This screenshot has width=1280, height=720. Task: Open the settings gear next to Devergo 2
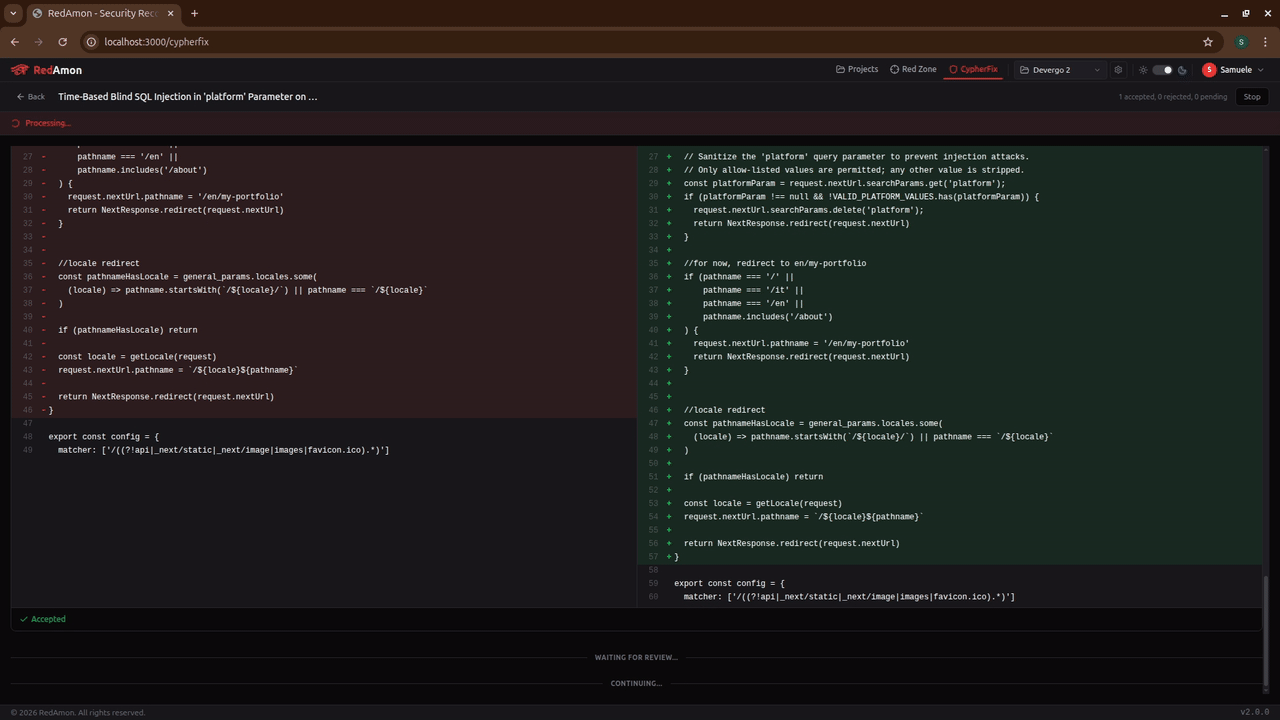(1118, 69)
